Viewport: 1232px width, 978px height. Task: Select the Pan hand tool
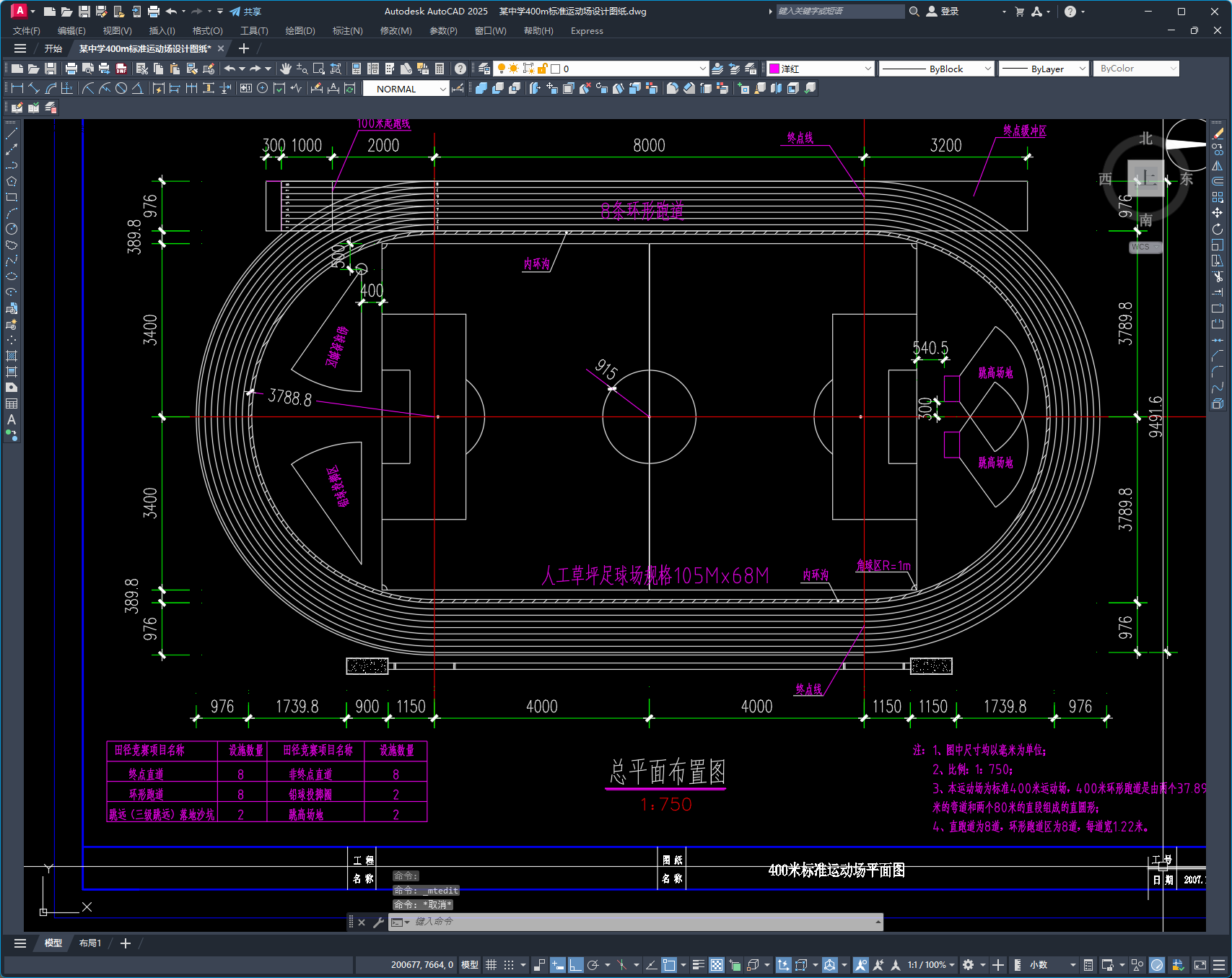286,69
